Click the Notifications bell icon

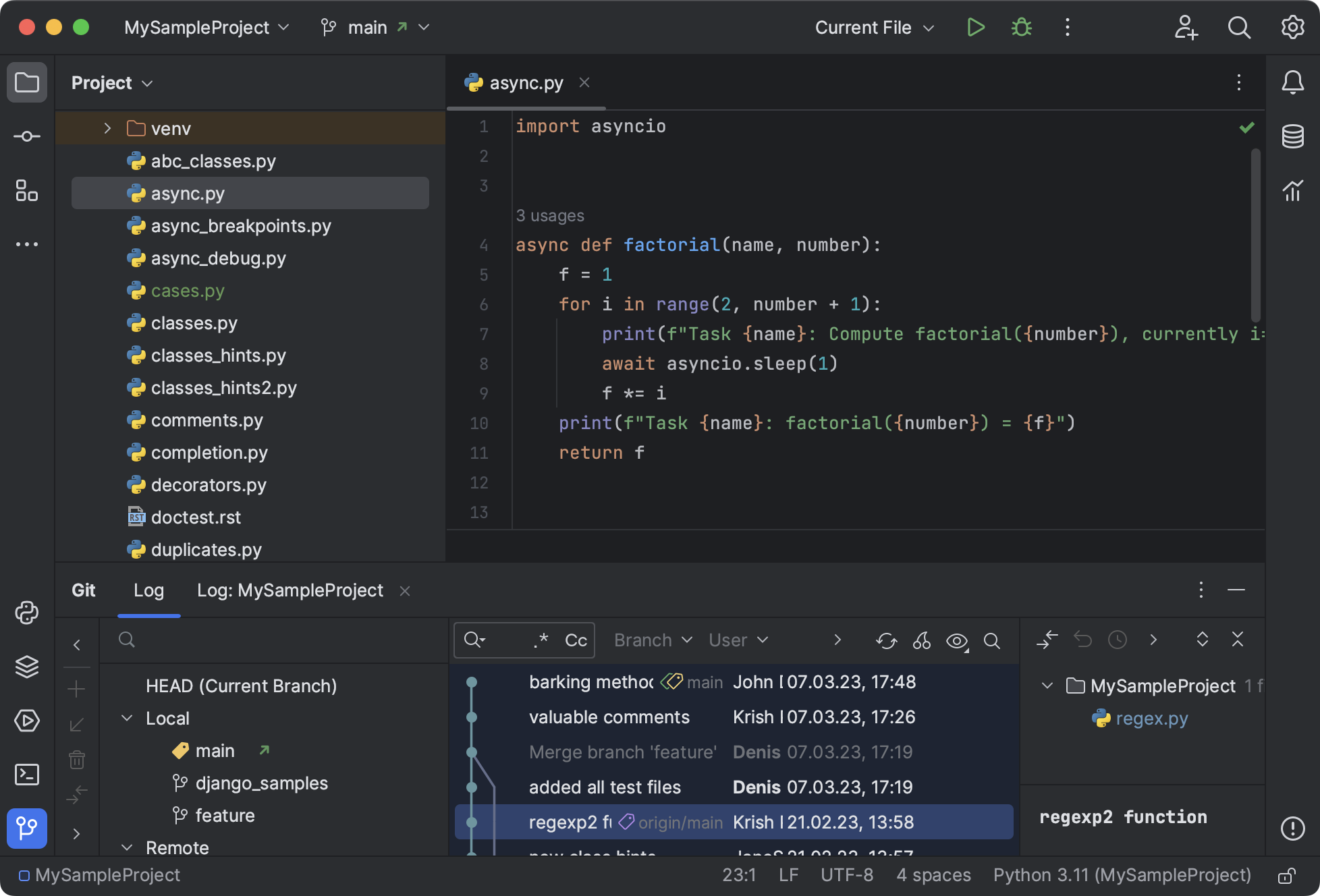pyautogui.click(x=1294, y=82)
